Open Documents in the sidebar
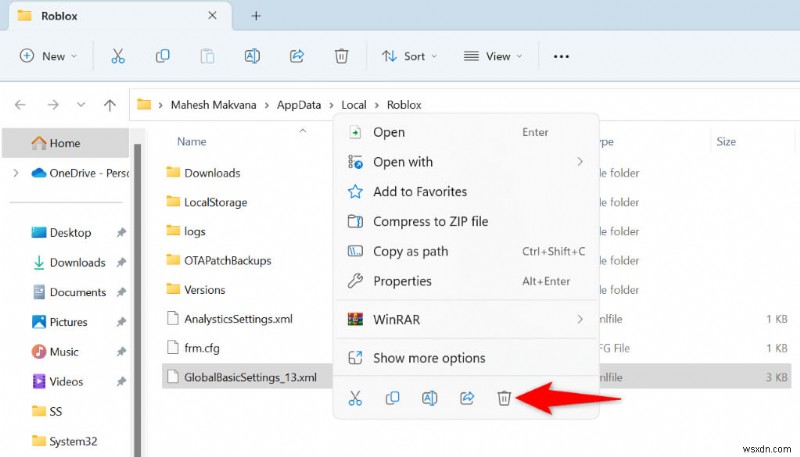The image size is (800, 457). pyautogui.click(x=69, y=292)
